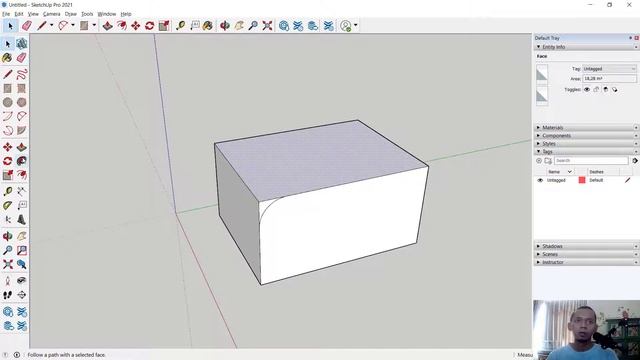Click Zoom Extents in the top toolbar

click(267, 26)
